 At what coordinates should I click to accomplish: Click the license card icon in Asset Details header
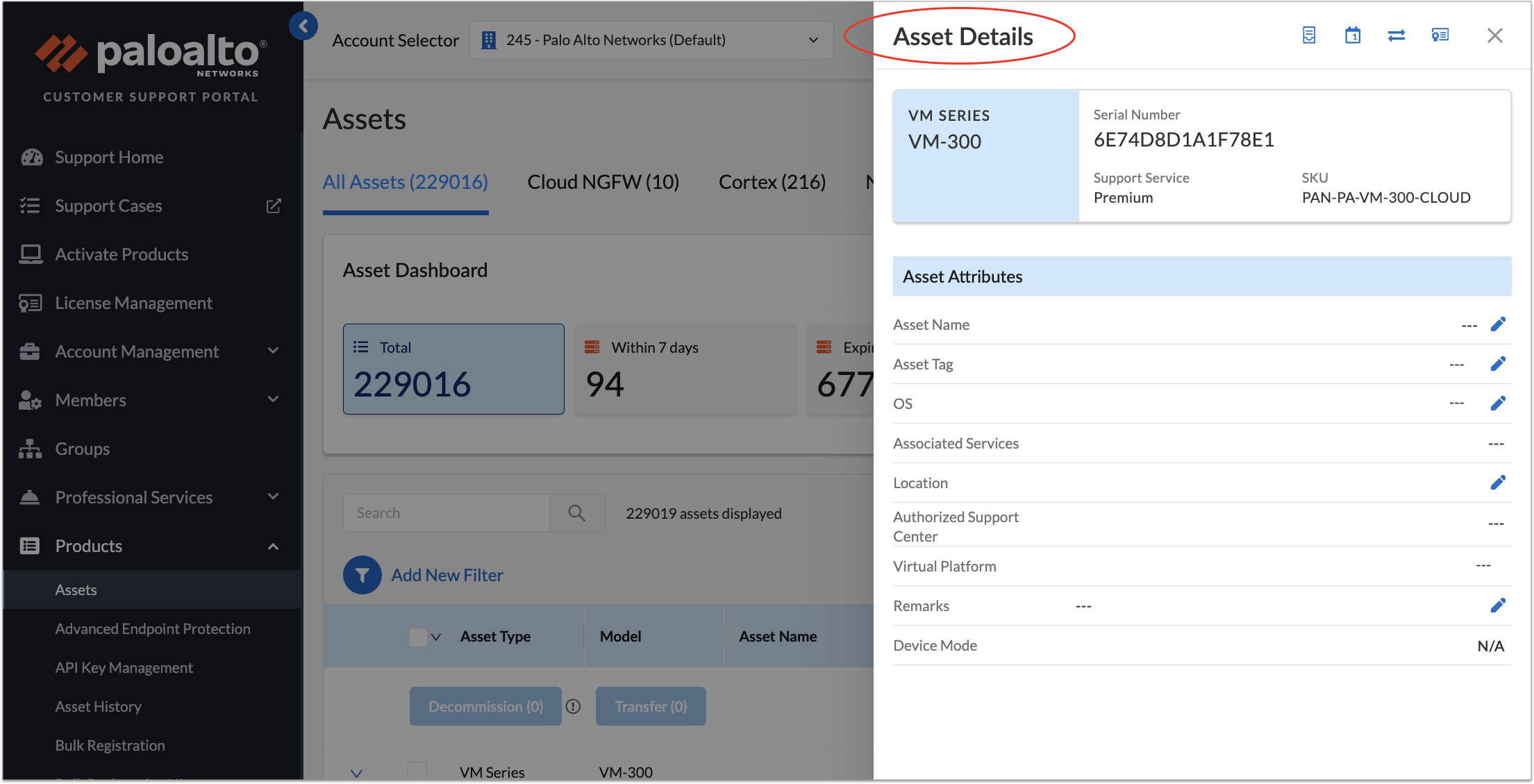[x=1440, y=35]
